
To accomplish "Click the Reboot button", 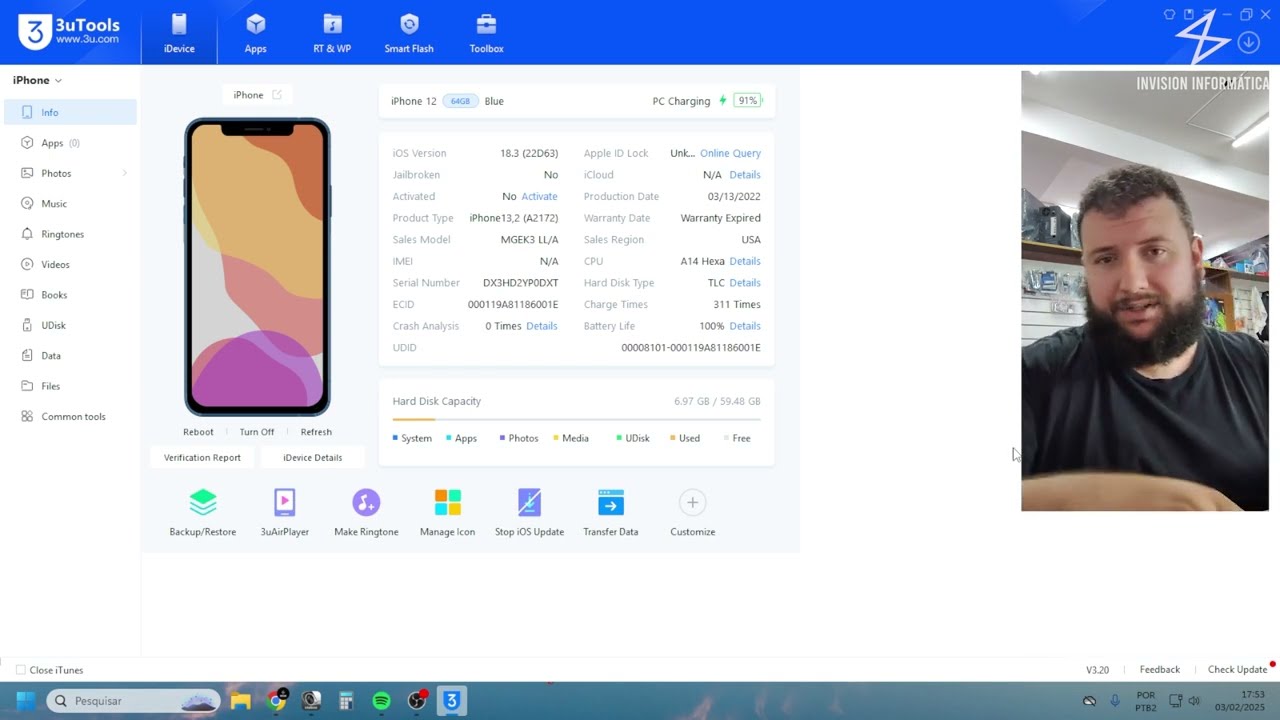I will [198, 432].
